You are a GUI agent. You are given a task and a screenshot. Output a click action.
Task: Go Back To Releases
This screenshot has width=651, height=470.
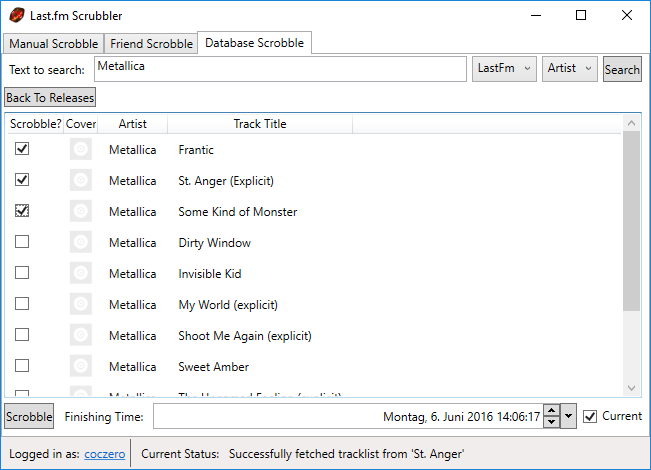[x=50, y=98]
